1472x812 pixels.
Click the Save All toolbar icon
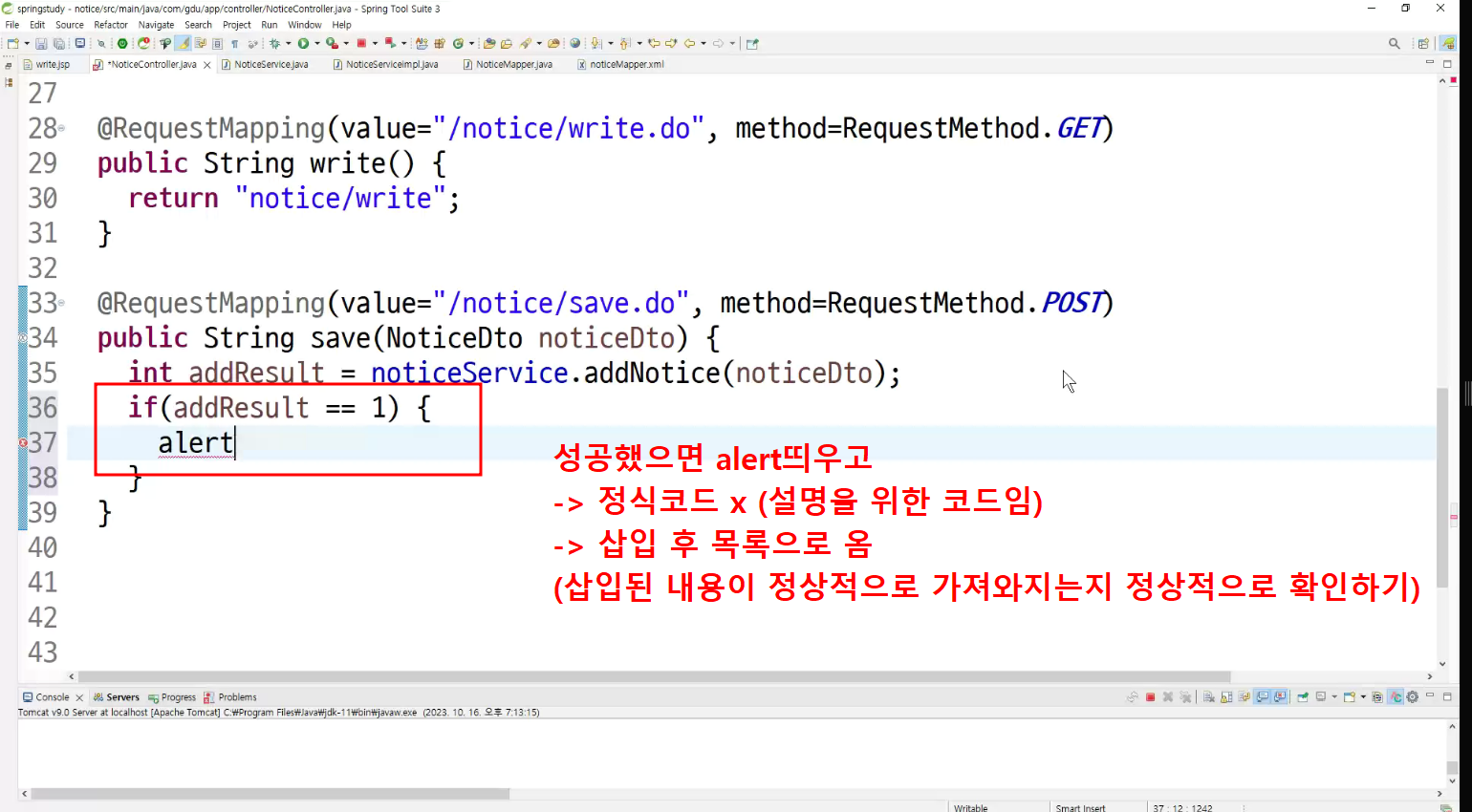[58, 43]
